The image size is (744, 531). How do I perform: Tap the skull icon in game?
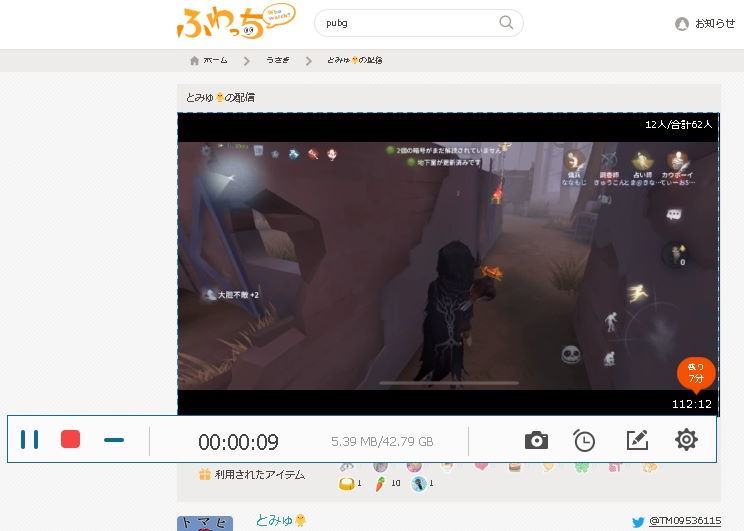pos(571,354)
